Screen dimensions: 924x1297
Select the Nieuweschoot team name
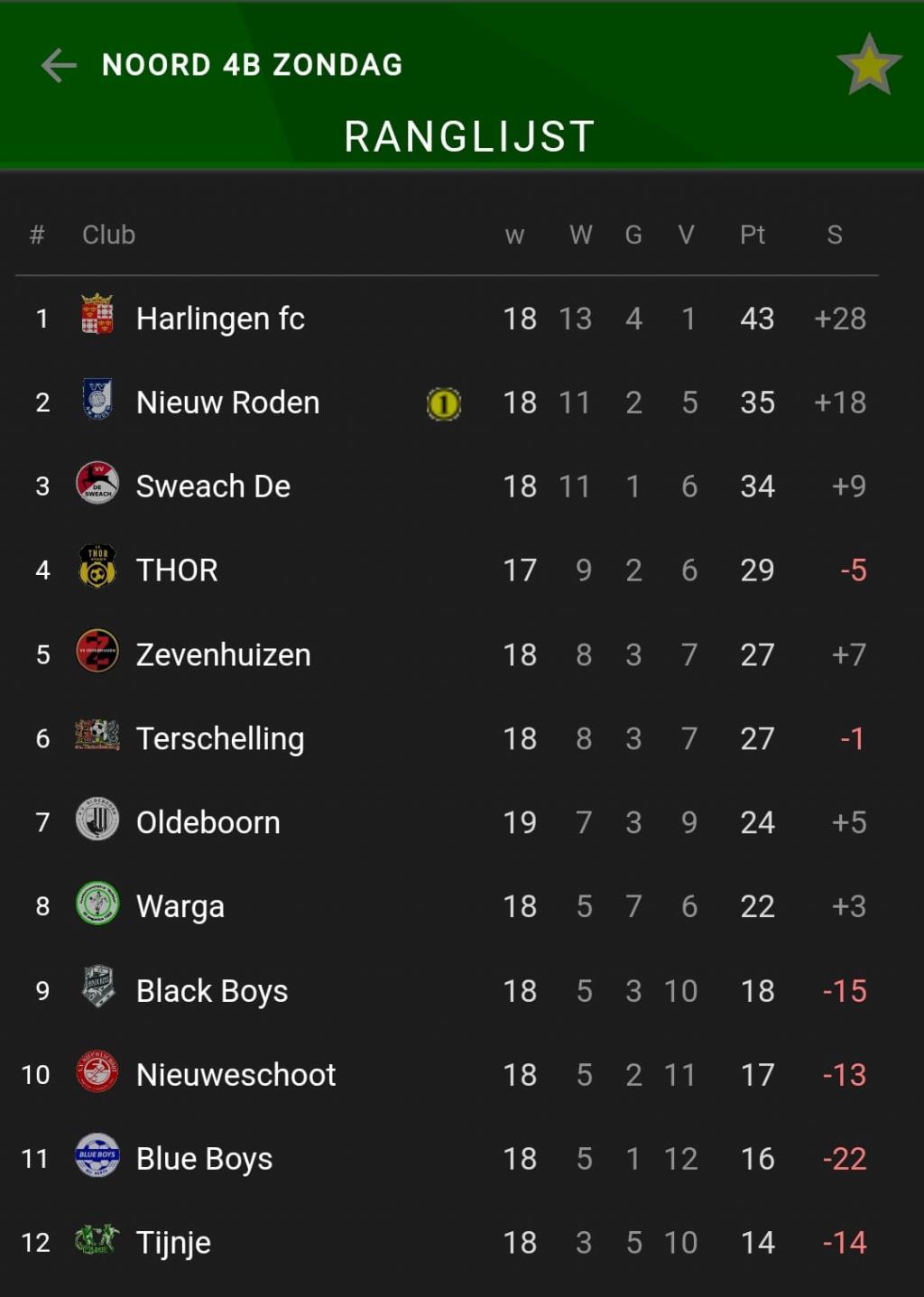(x=236, y=1075)
